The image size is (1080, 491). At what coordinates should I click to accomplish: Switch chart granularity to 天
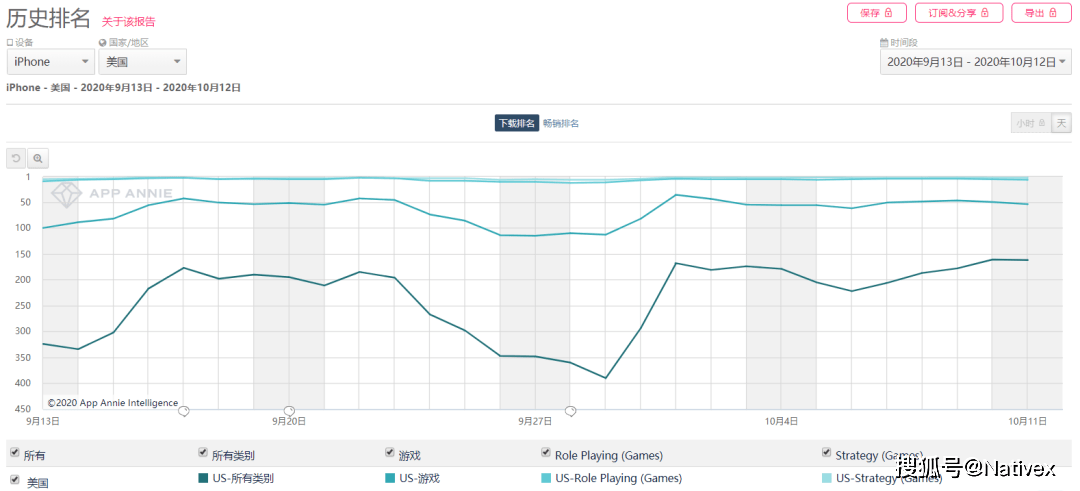click(1060, 123)
